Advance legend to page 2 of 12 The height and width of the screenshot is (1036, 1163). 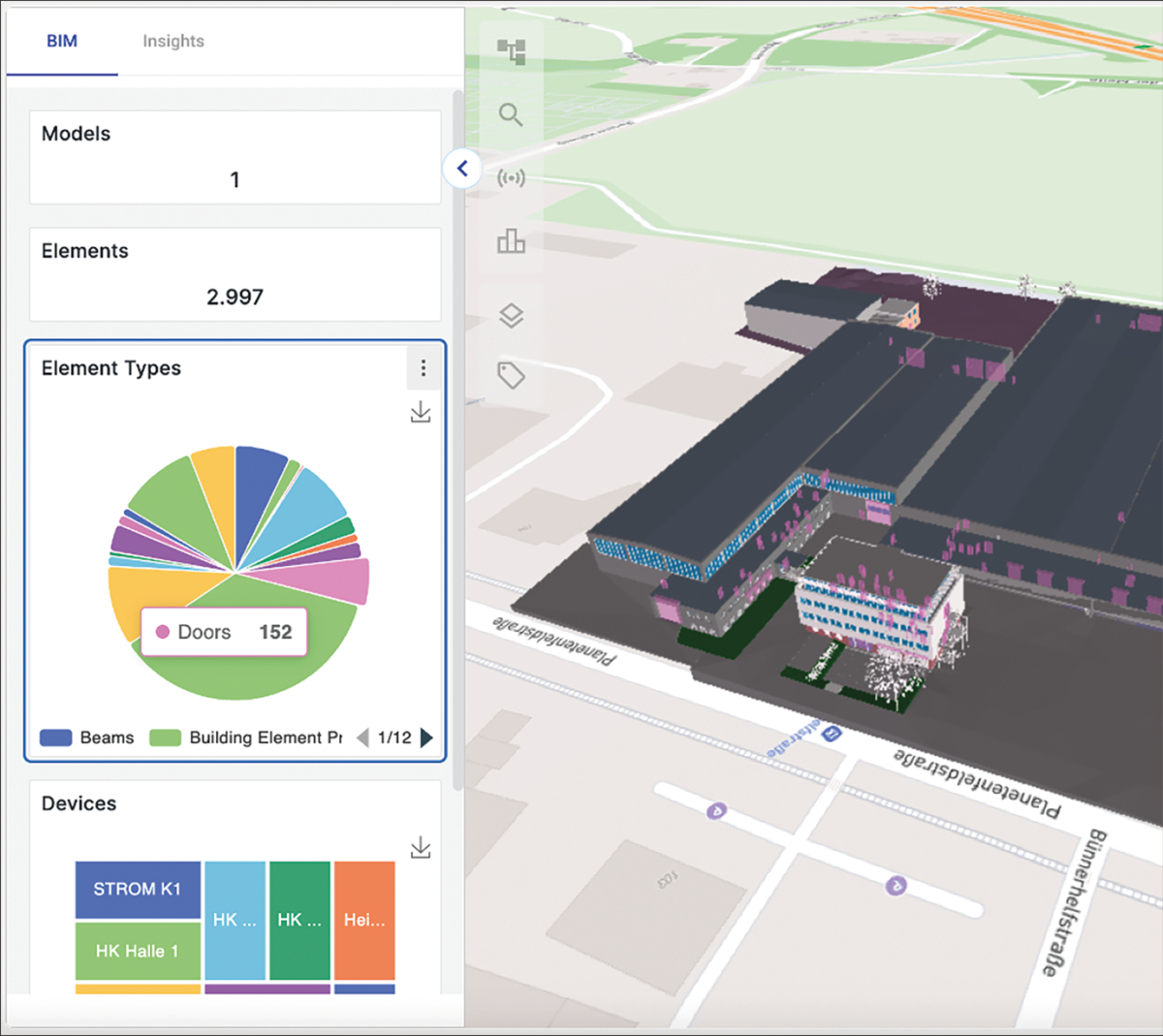pyautogui.click(x=427, y=738)
